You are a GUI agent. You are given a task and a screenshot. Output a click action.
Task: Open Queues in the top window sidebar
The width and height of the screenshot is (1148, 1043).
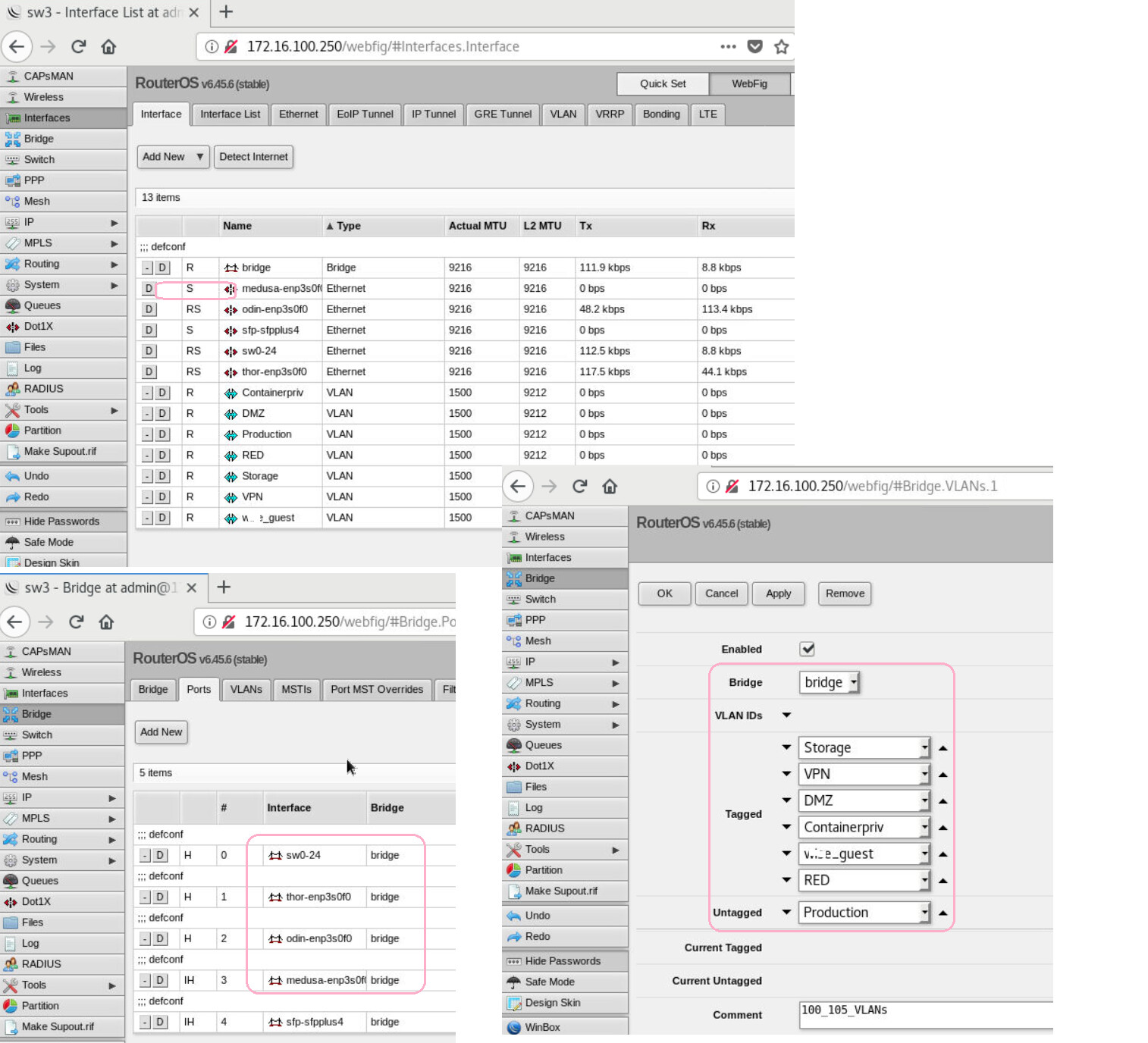[x=63, y=305]
